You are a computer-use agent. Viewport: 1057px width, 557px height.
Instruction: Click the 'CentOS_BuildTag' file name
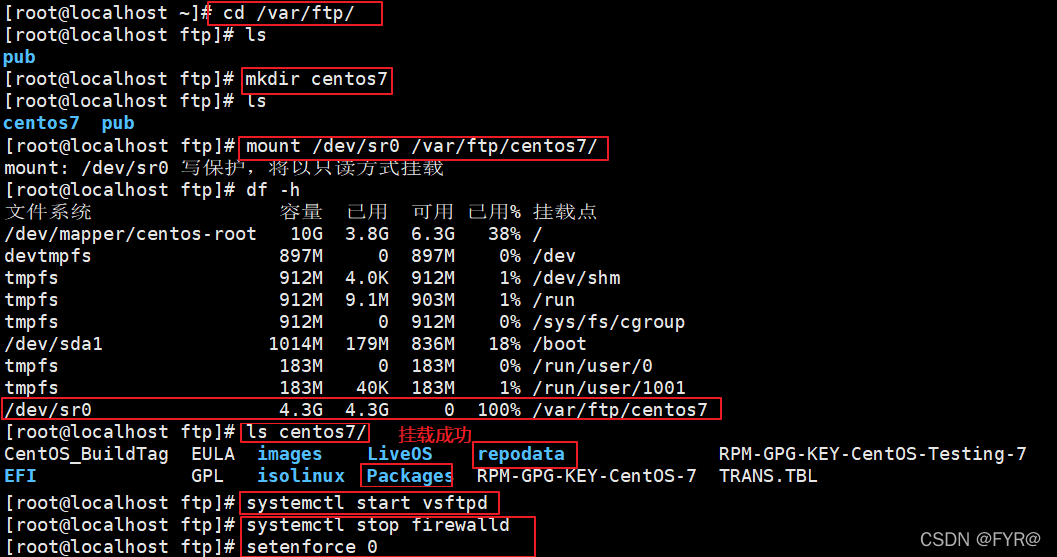click(x=86, y=455)
